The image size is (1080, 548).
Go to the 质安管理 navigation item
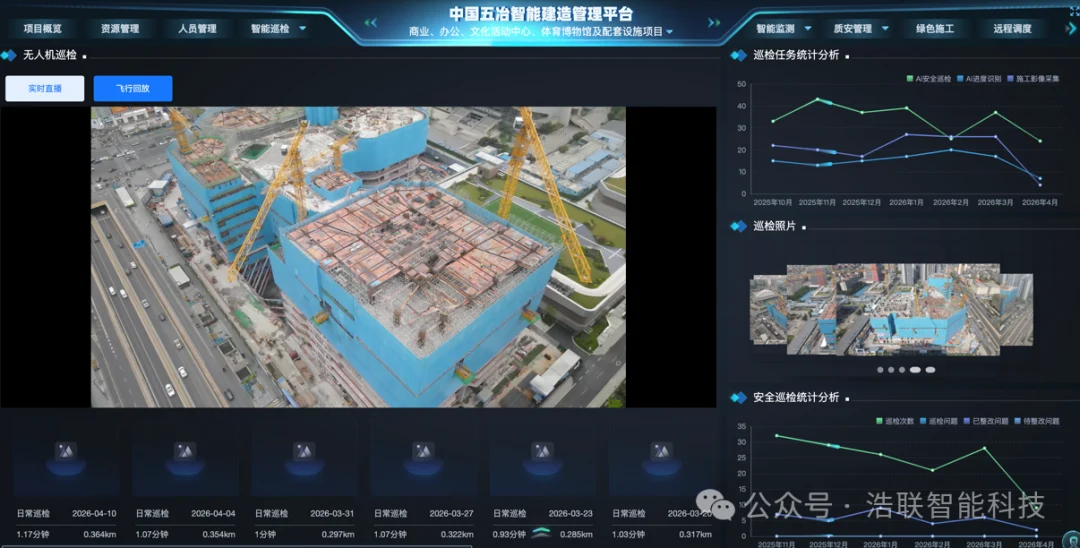click(853, 28)
